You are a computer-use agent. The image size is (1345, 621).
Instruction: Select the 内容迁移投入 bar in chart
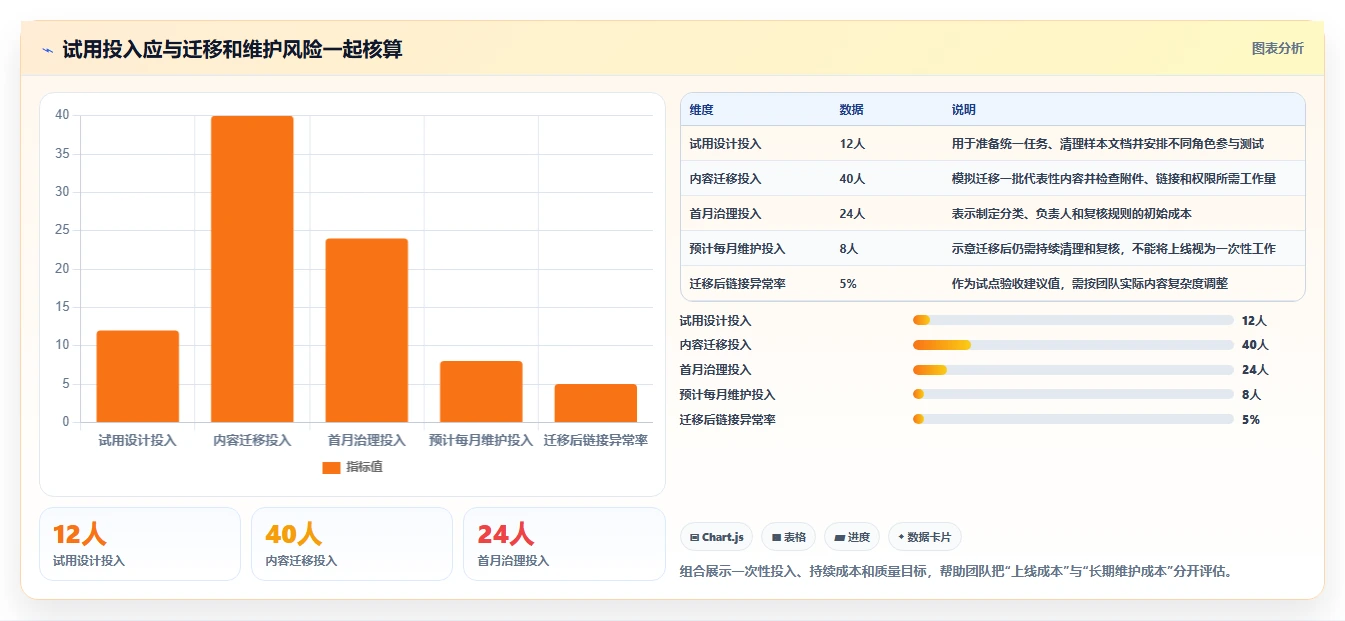[x=252, y=269]
